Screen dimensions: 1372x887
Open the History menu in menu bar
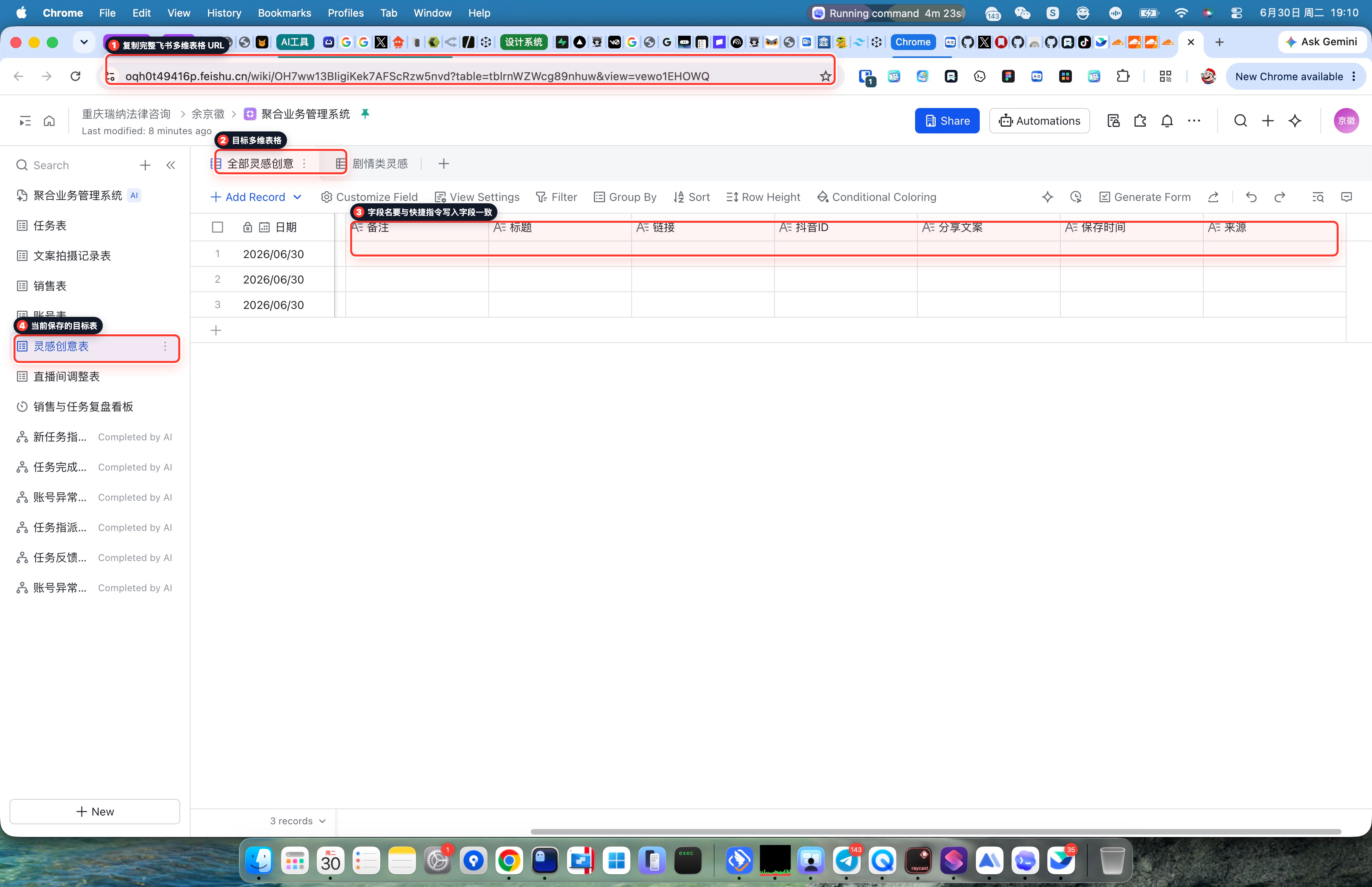224,13
